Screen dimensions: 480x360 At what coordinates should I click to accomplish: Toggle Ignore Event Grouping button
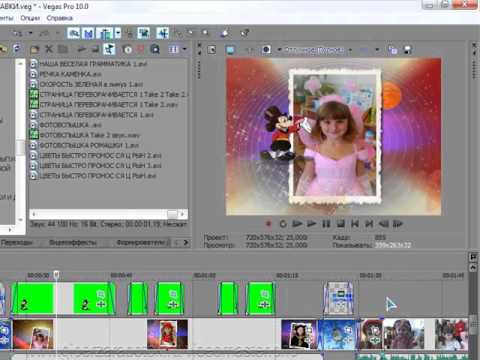pos(144,33)
